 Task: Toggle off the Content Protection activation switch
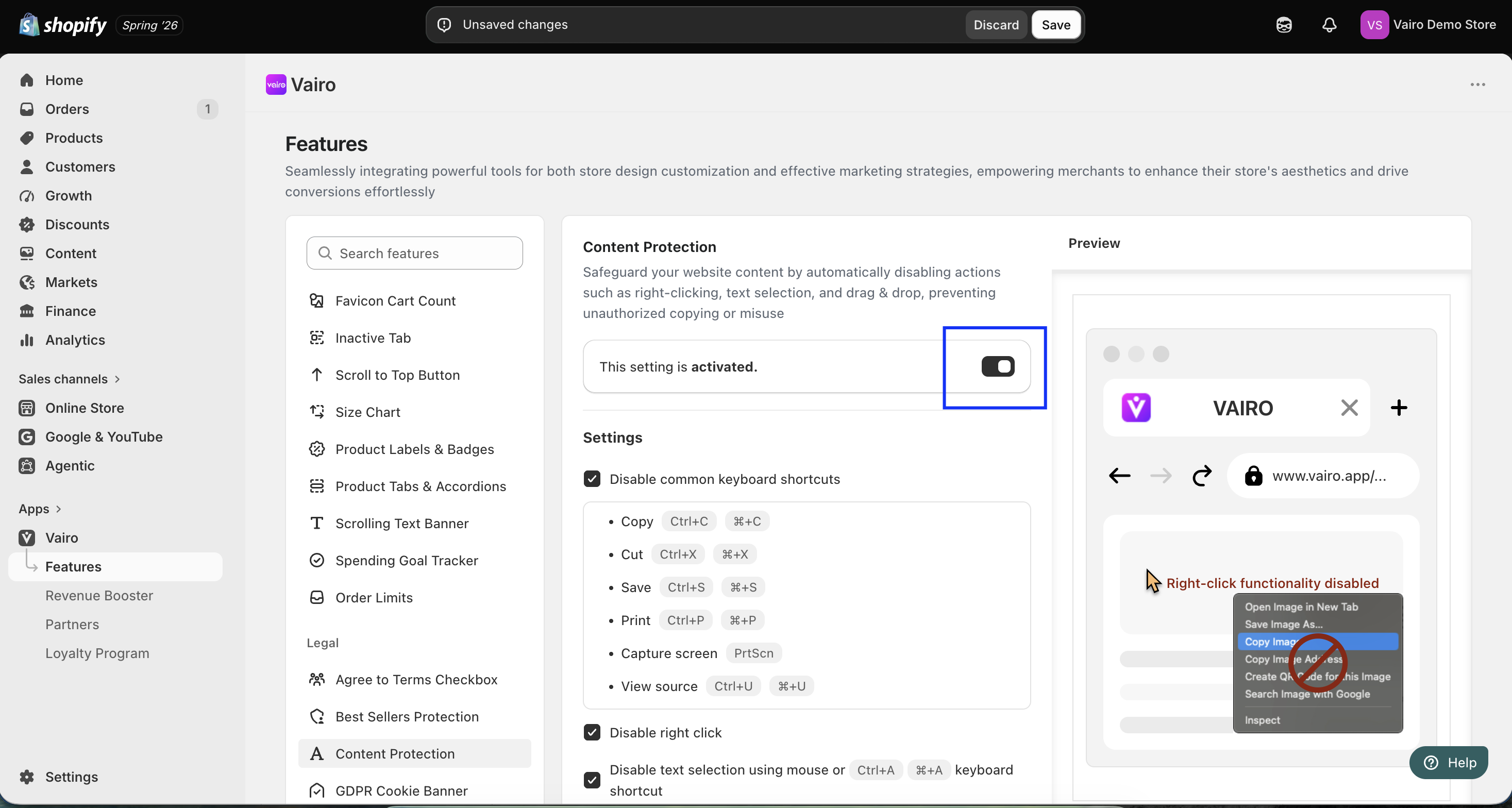997,366
